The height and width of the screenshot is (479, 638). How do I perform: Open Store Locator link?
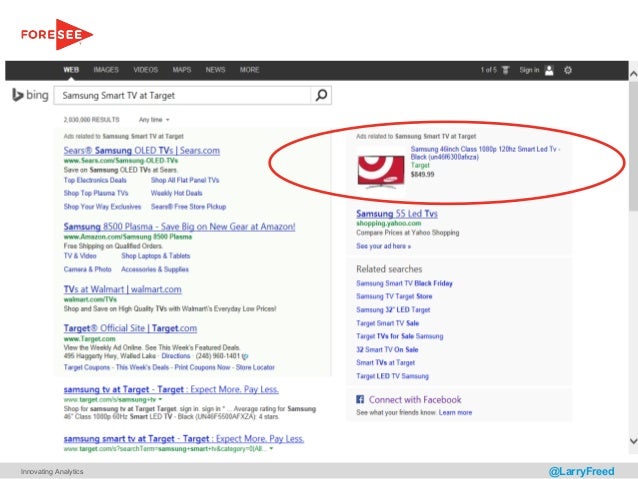255,367
